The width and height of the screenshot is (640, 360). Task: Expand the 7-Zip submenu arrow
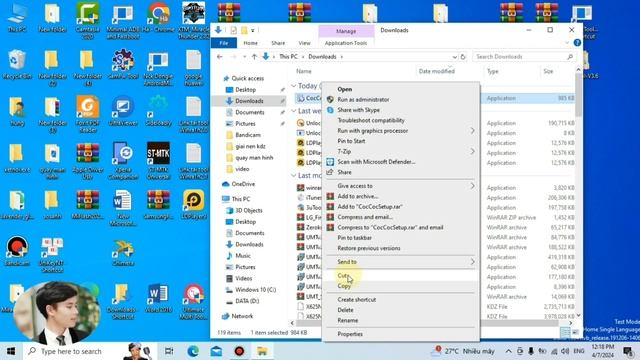(x=472, y=151)
